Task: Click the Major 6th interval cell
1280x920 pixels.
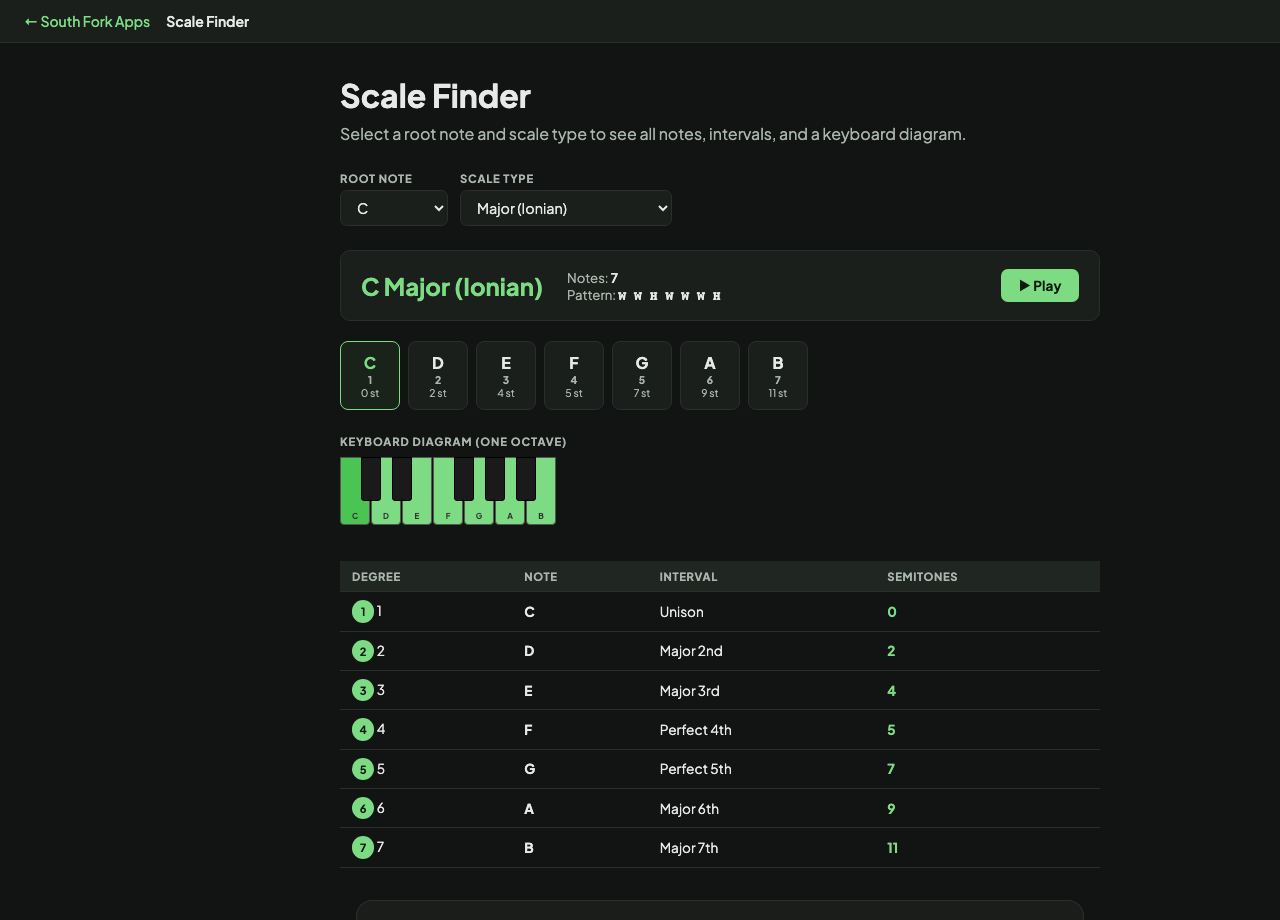Action: (x=761, y=808)
